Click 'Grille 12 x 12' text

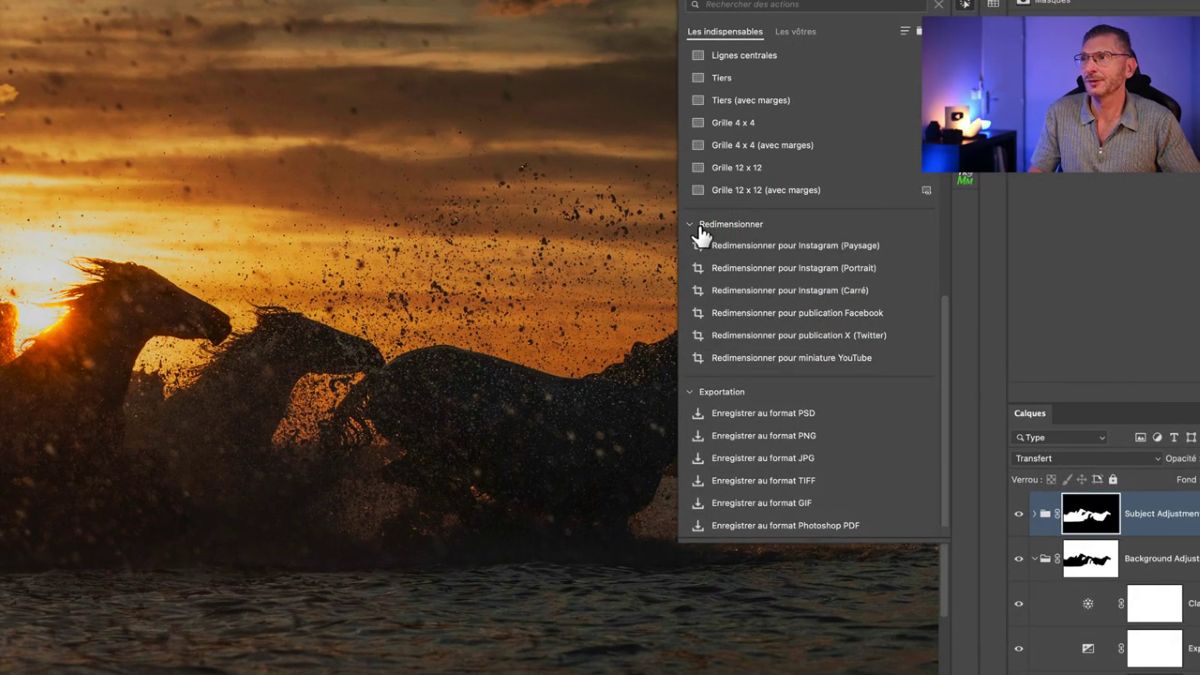736,168
